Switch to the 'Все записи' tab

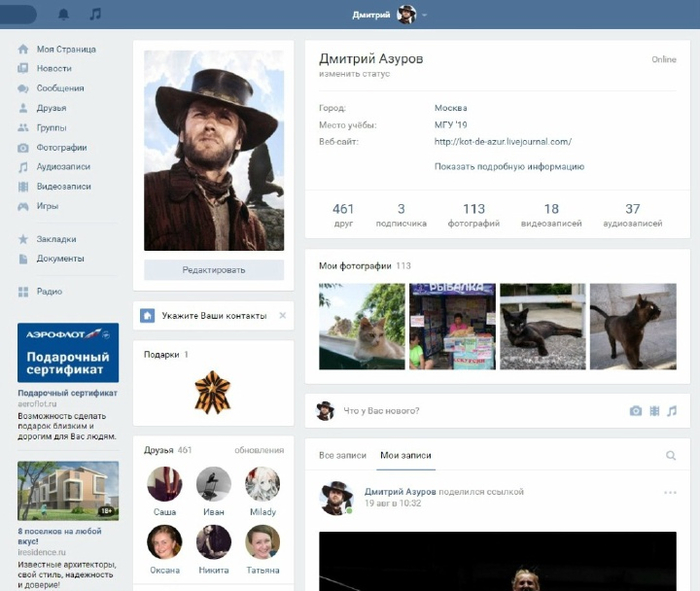(342, 456)
